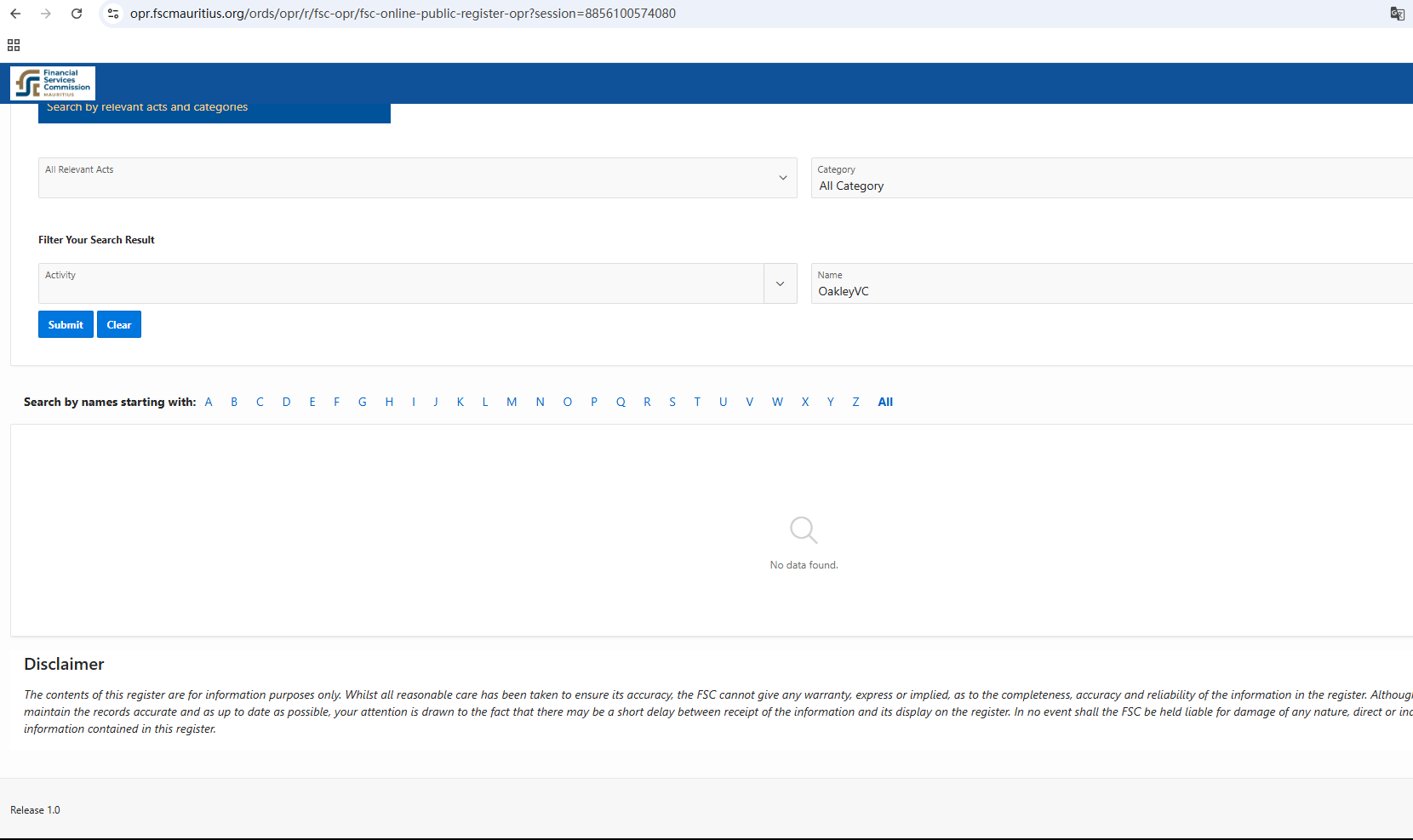Click the Financial Services Commission logo

click(53, 83)
